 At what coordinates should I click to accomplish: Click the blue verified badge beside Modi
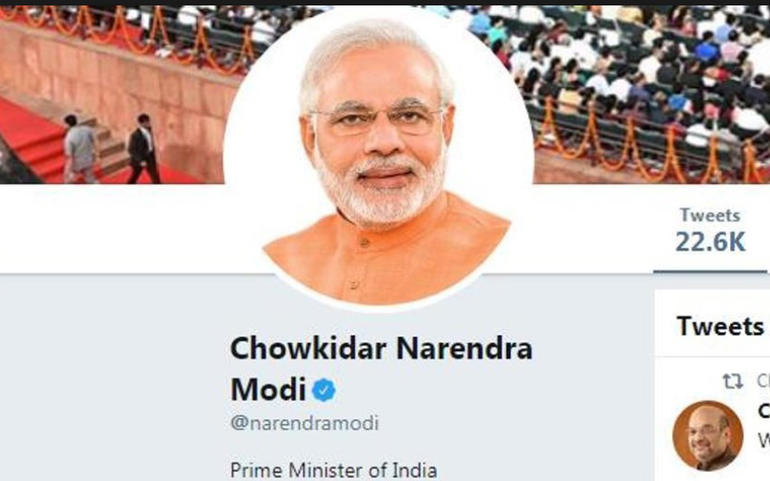[324, 391]
